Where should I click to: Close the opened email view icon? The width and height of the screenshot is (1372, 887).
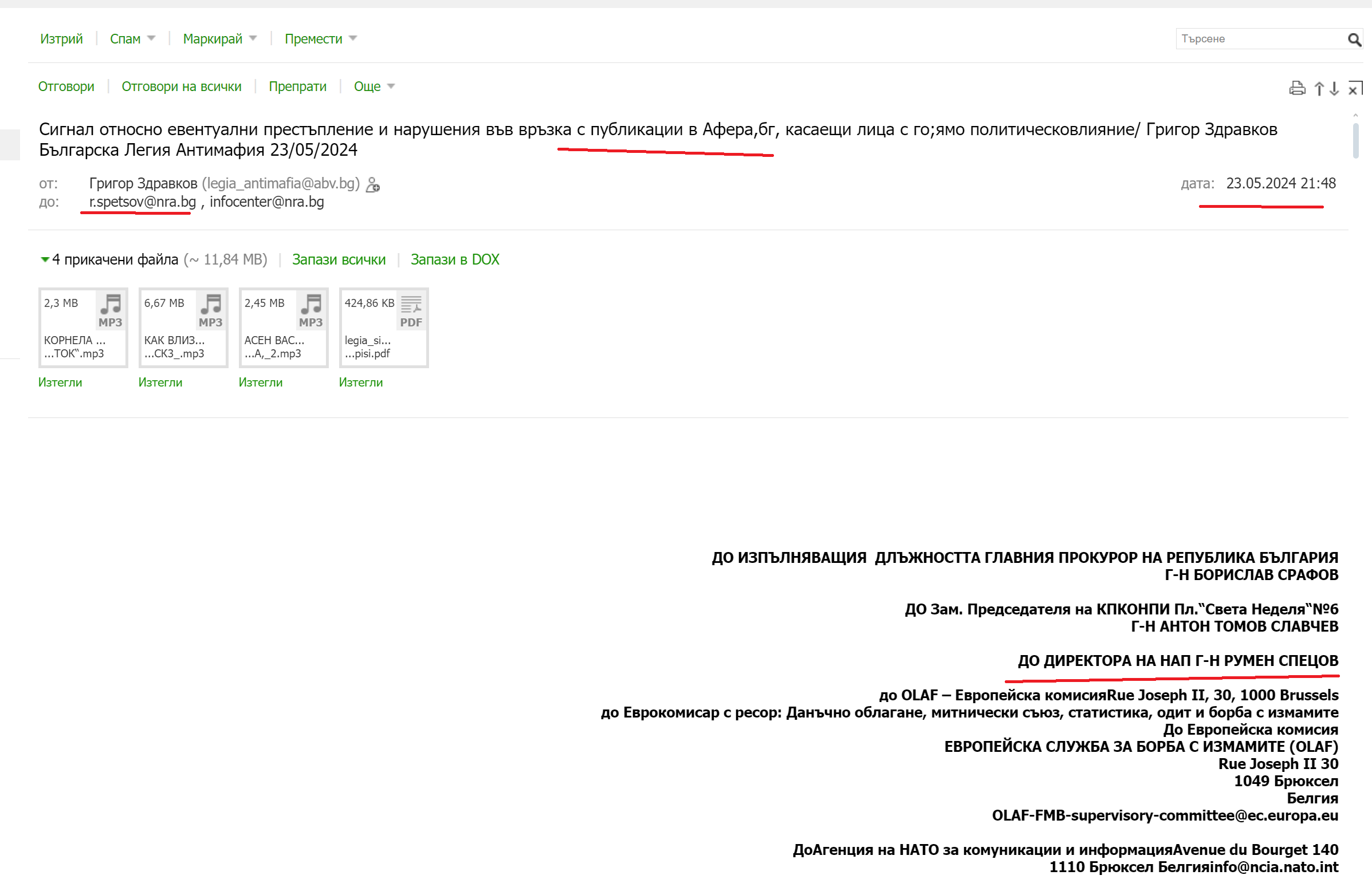1355,88
